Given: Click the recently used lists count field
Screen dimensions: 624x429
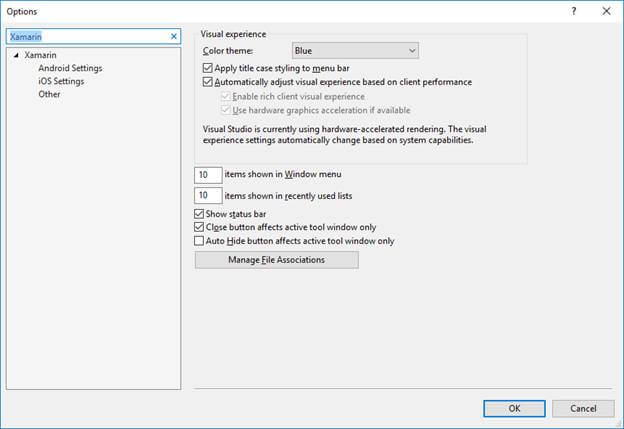Looking at the screenshot, I should 208,195.
